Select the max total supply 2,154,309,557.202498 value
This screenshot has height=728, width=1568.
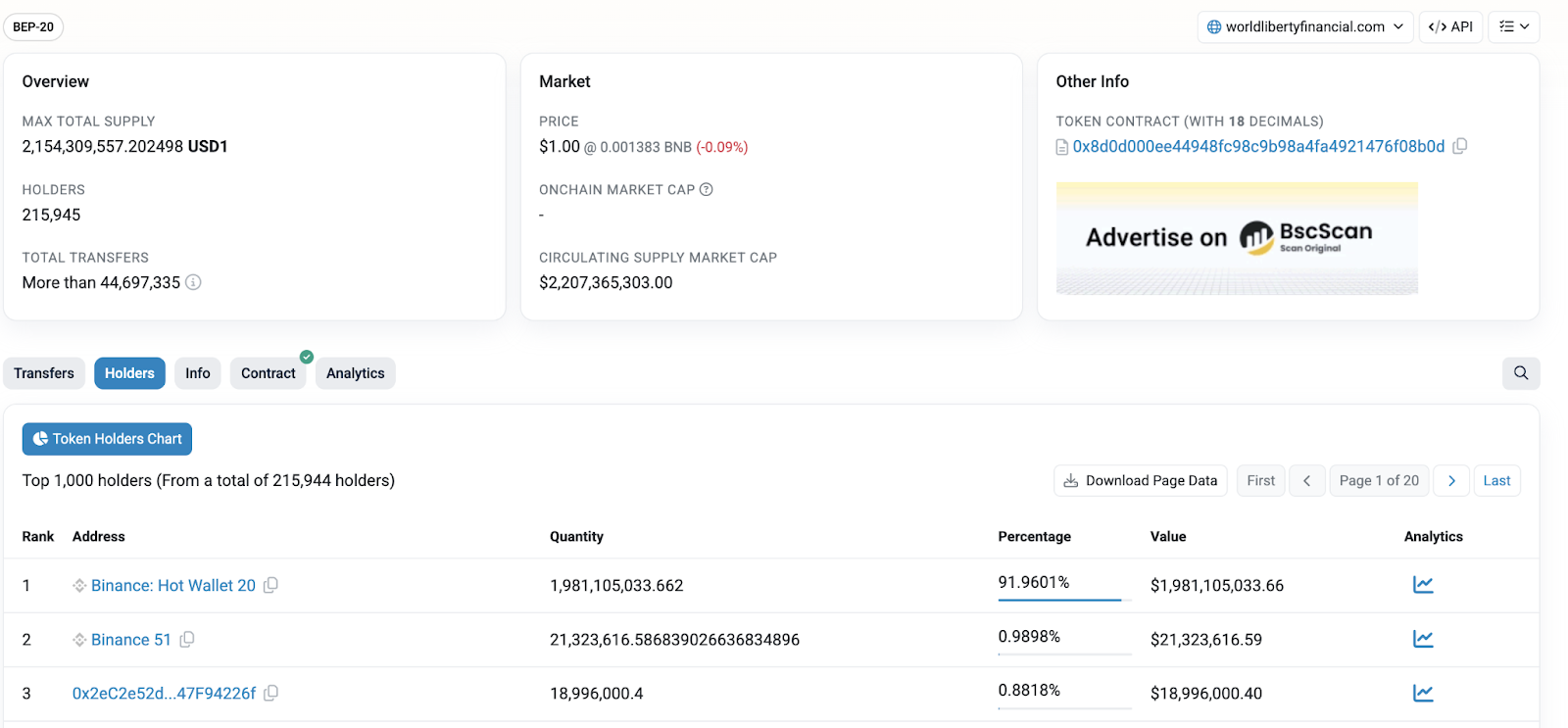[x=103, y=146]
